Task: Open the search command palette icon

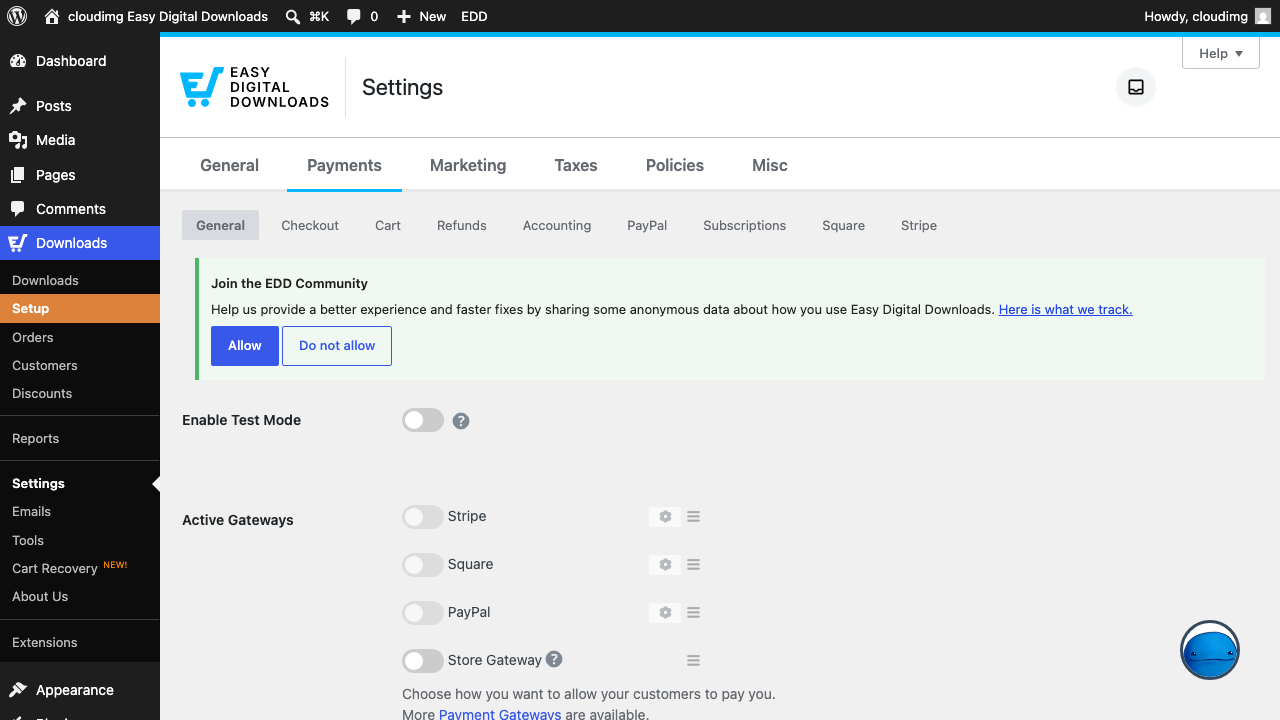Action: tap(293, 16)
